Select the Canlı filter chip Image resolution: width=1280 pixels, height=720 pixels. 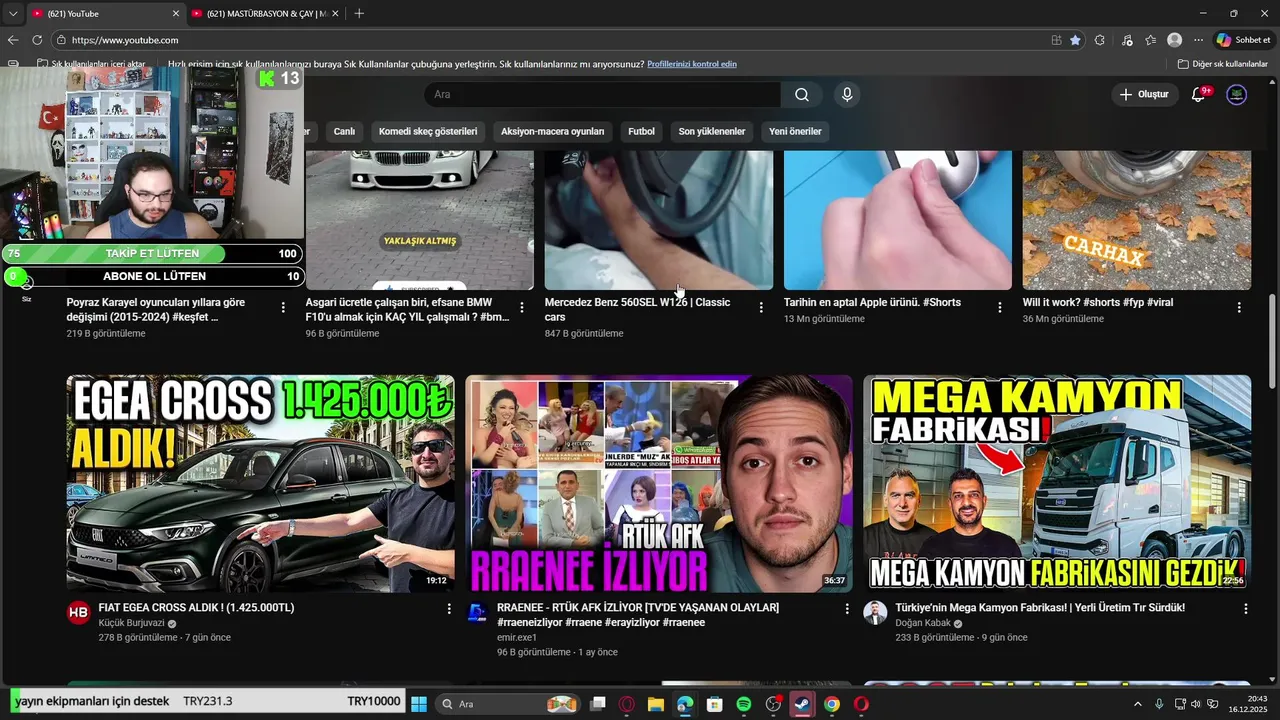coord(344,131)
